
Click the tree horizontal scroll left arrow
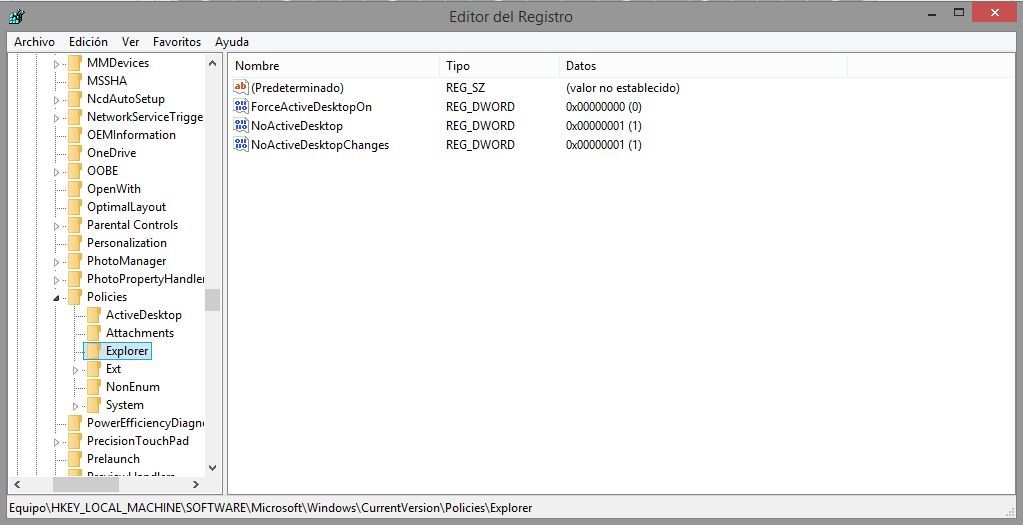click(17, 485)
